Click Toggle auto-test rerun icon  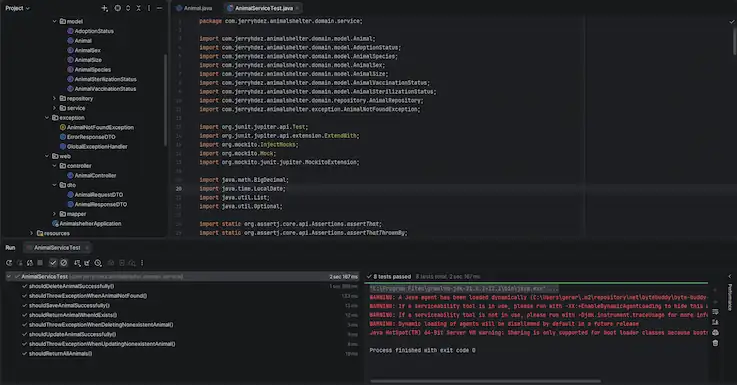pyautogui.click(x=30, y=263)
